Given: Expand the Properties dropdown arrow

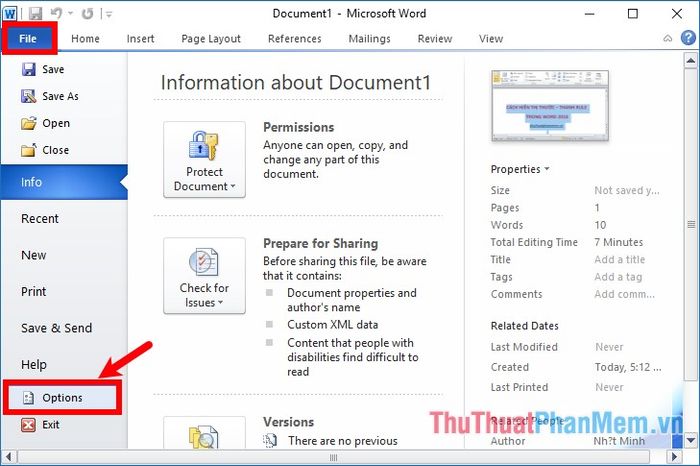Looking at the screenshot, I should click(547, 169).
